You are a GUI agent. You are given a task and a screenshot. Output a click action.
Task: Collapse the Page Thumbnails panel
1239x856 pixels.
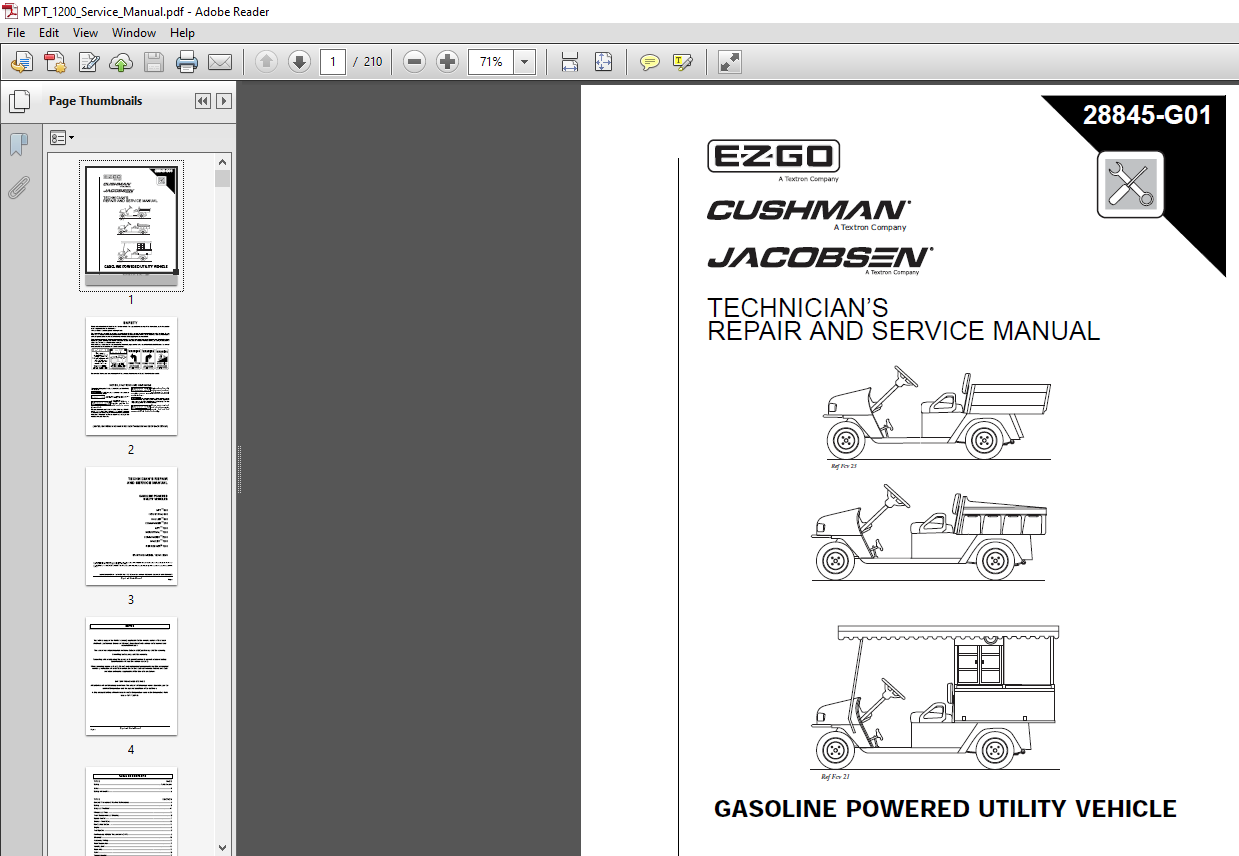203,101
